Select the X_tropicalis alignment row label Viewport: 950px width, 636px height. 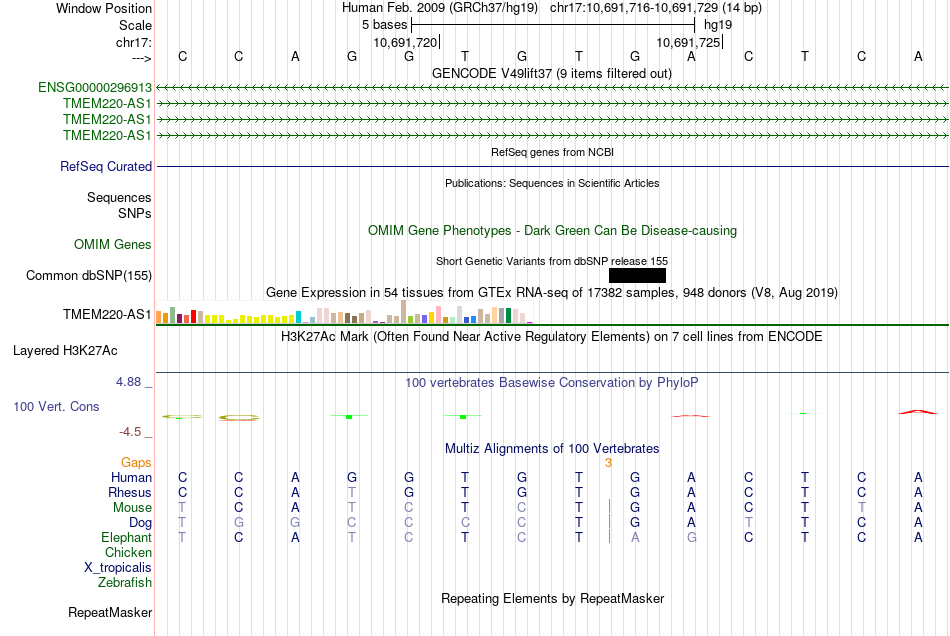[x=118, y=568]
